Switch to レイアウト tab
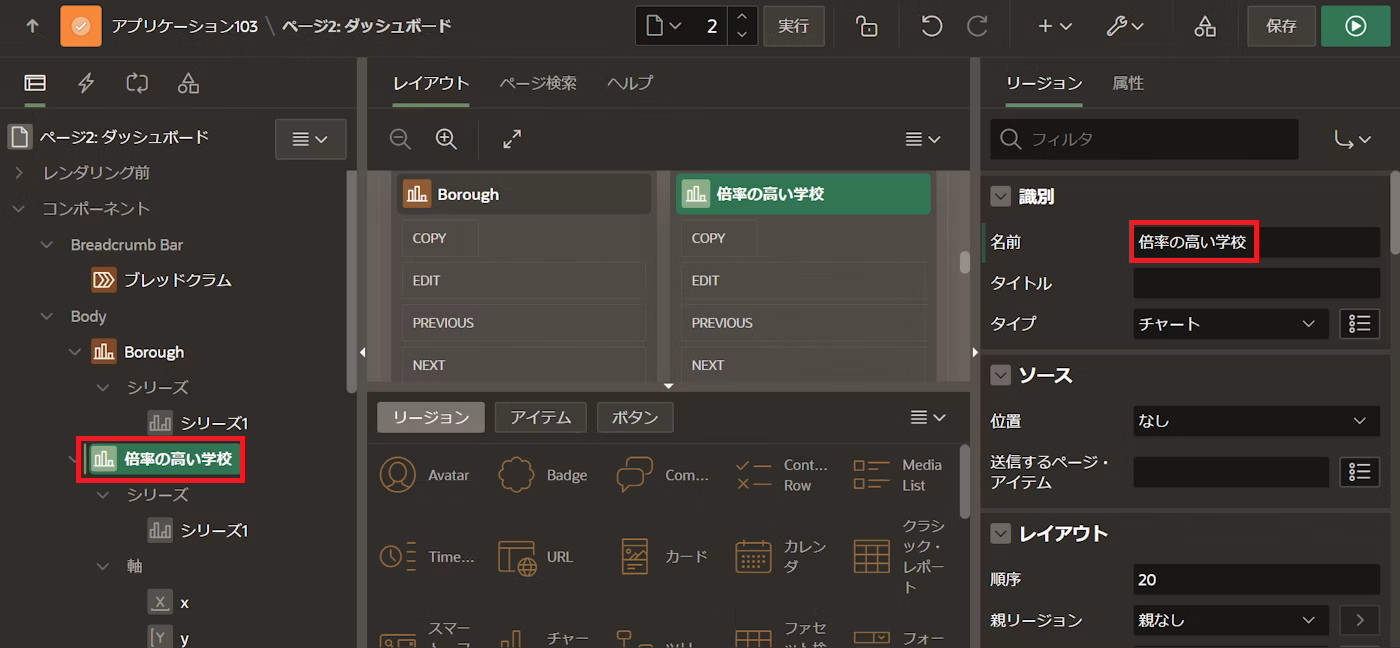Viewport: 1400px width, 648px height. (x=431, y=83)
